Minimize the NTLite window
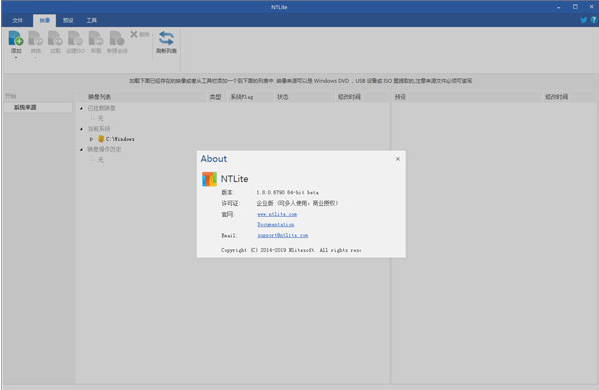This screenshot has width=599, height=390. click(559, 7)
